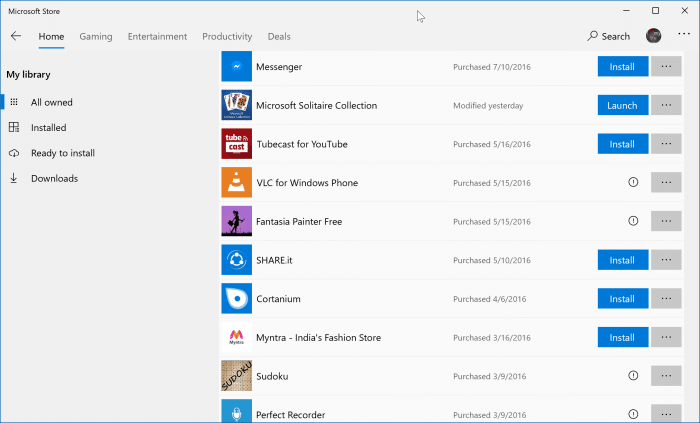
Task: Click the SHARE.it app icon
Action: click(237, 260)
